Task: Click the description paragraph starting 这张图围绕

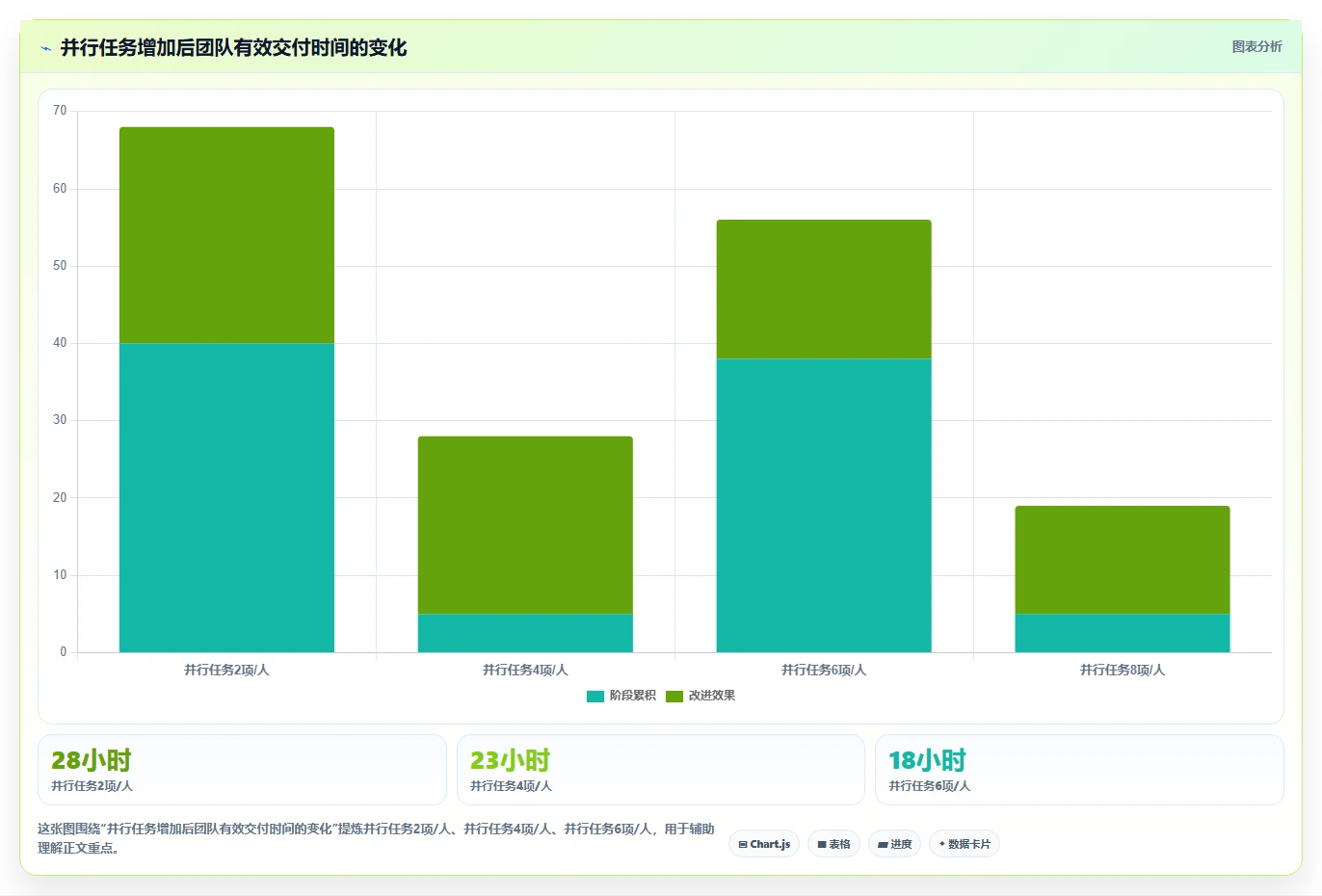Action: [376, 838]
